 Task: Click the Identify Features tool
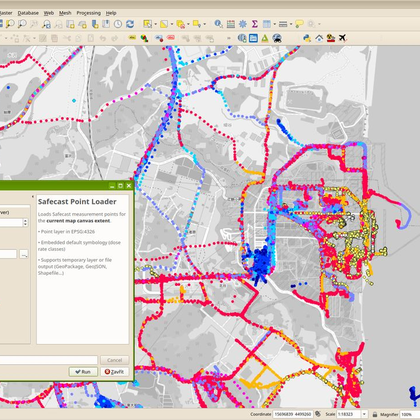(219, 24)
